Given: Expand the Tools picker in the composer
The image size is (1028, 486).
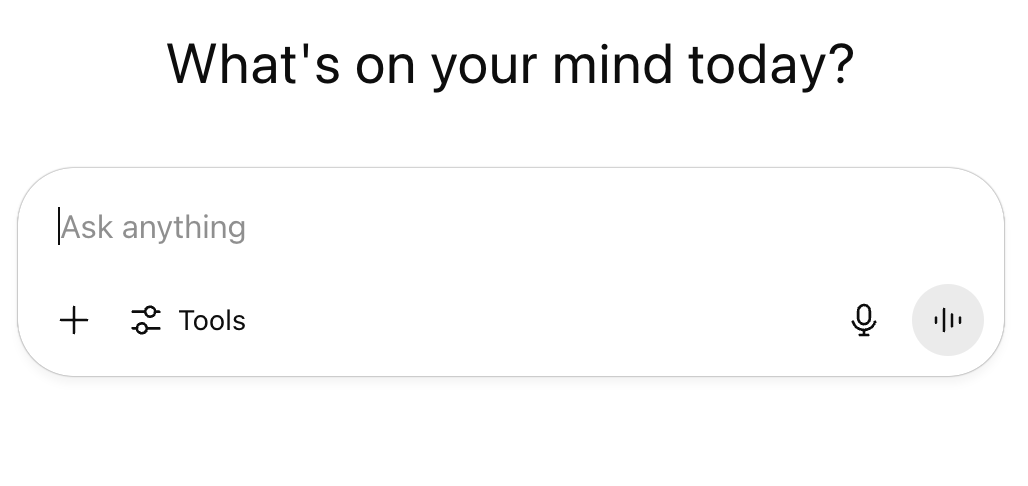Looking at the screenshot, I should pyautogui.click(x=188, y=321).
